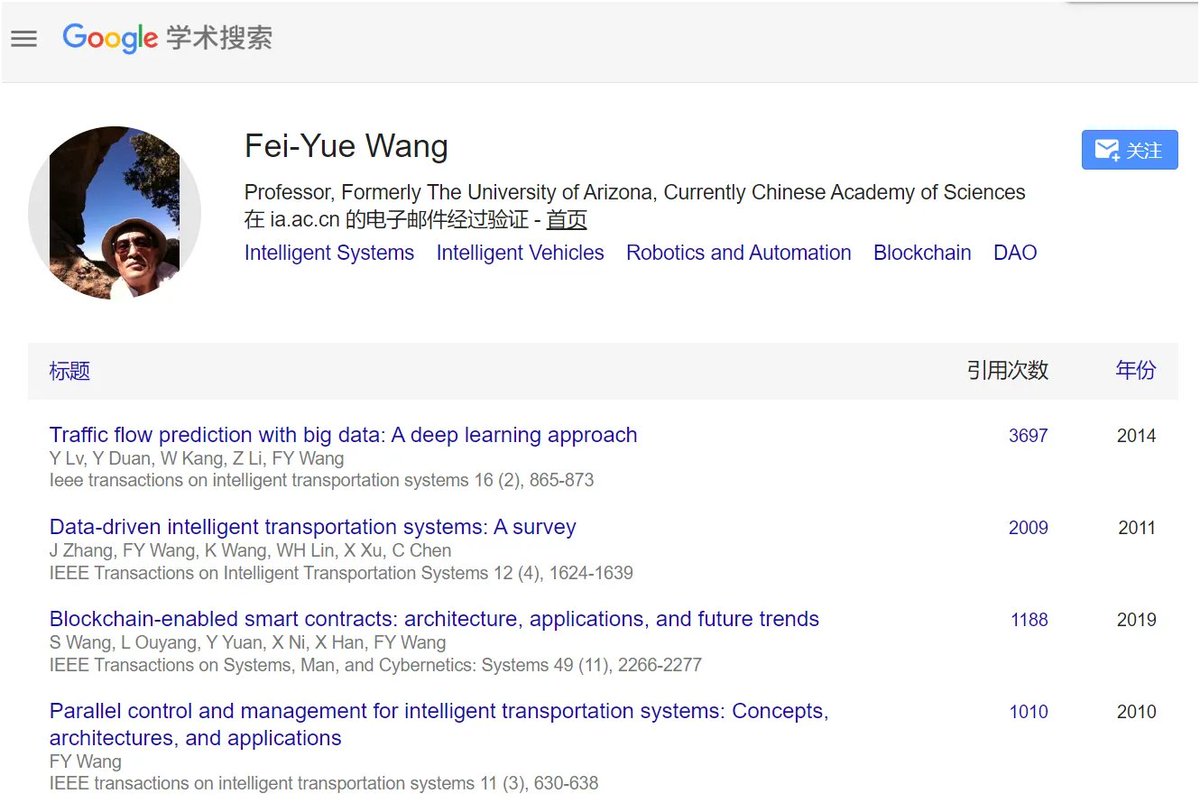1200x812 pixels.
Task: Select the Intelligent Vehicles interest tag
Action: 520,253
